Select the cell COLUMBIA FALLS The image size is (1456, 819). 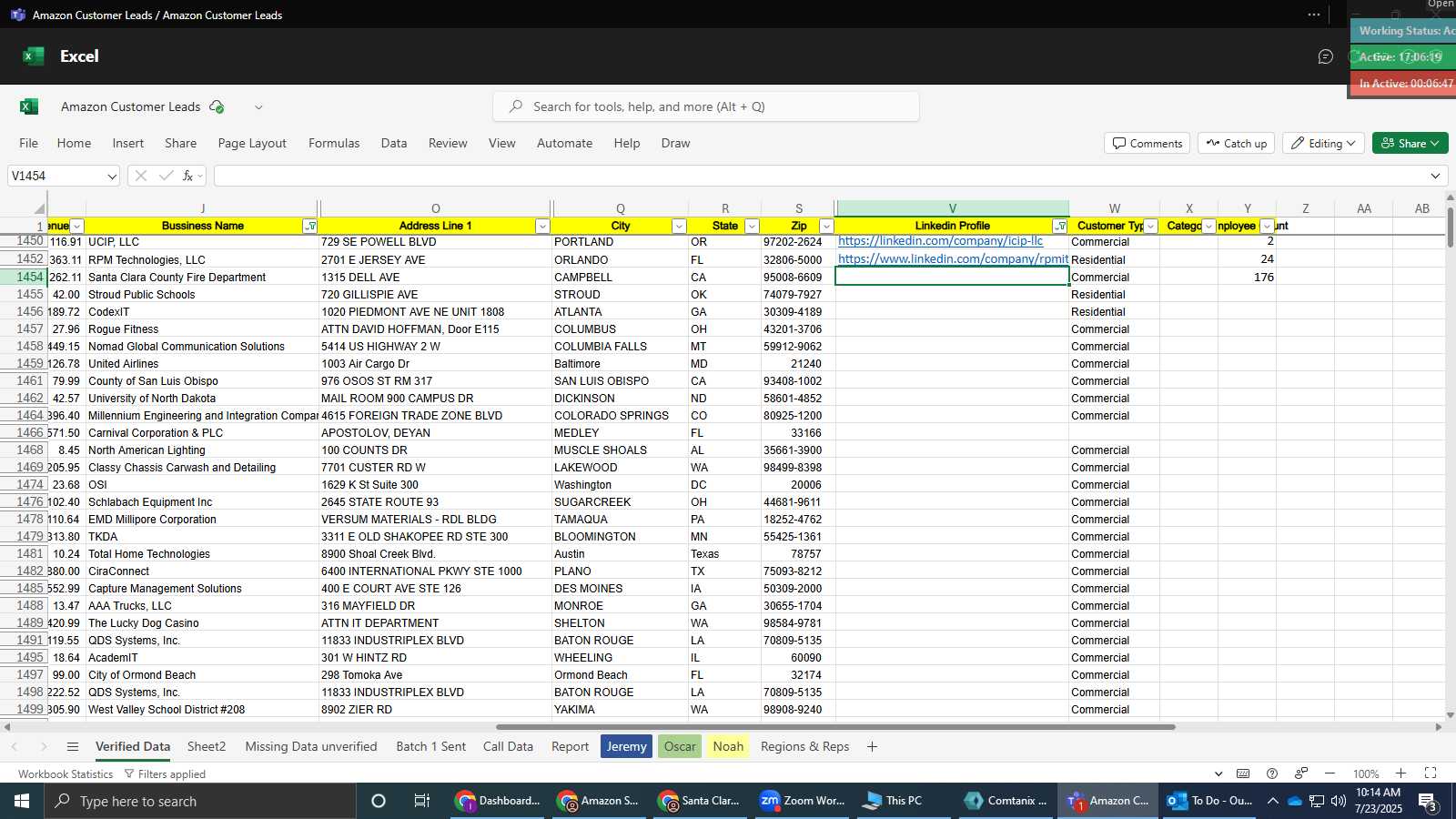pyautogui.click(x=620, y=347)
